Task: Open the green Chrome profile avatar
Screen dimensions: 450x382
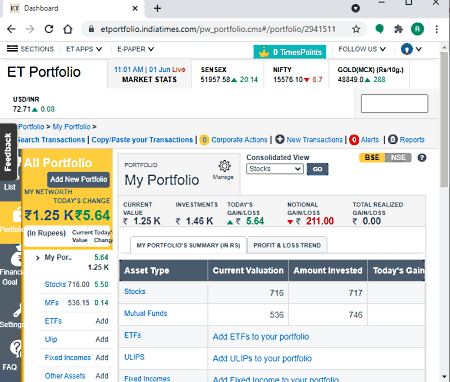Action: 417,29
